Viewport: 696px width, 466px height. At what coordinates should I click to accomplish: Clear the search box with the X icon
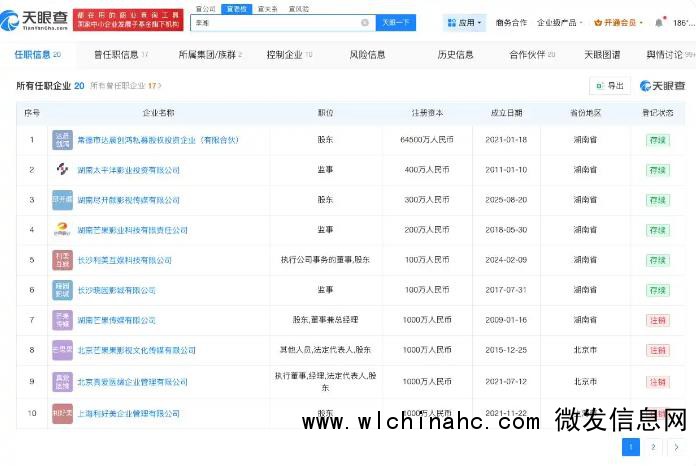point(365,23)
